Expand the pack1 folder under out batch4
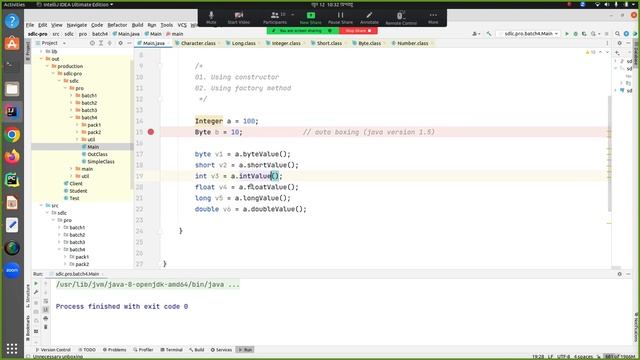 tap(77, 125)
